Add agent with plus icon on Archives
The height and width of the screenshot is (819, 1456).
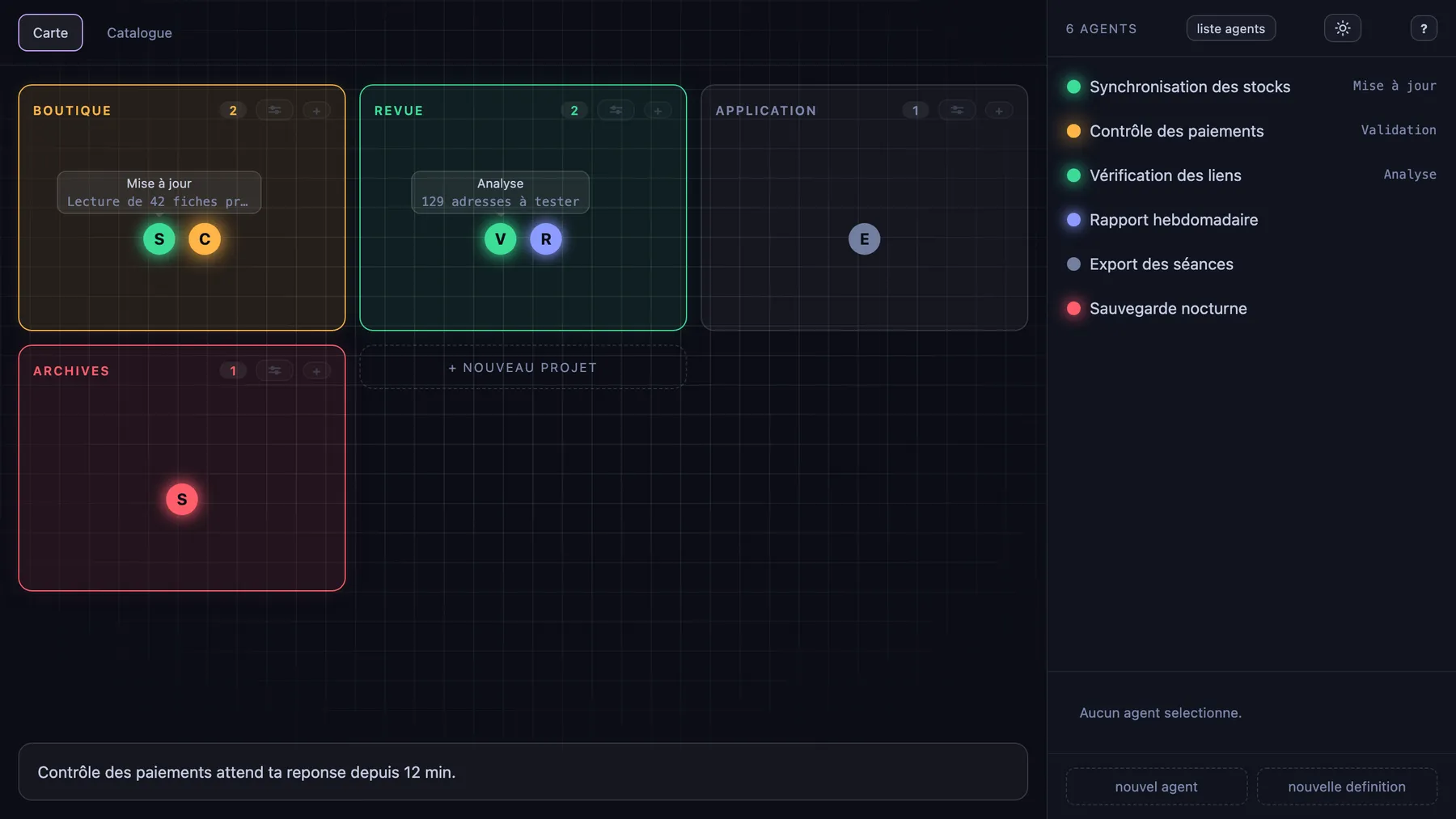pyautogui.click(x=316, y=370)
